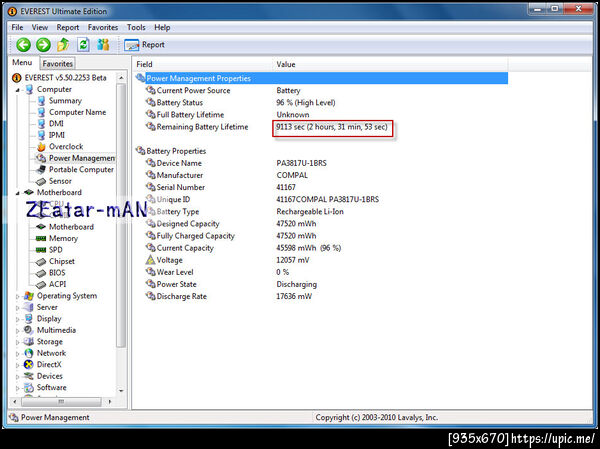The height and width of the screenshot is (449, 600).
Task: Click the Value column header
Action: click(391, 64)
